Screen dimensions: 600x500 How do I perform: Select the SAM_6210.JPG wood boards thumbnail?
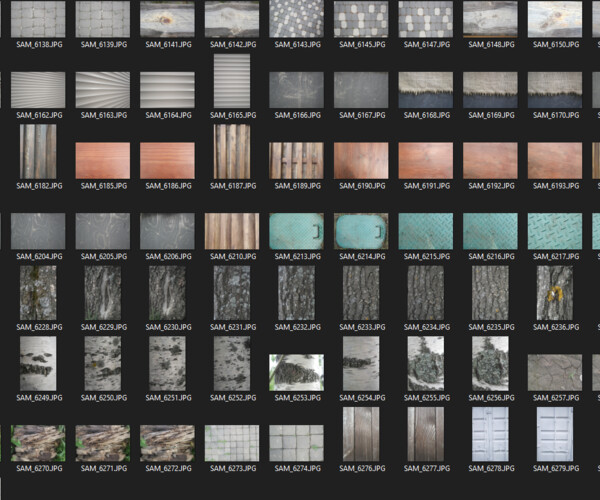click(x=232, y=231)
